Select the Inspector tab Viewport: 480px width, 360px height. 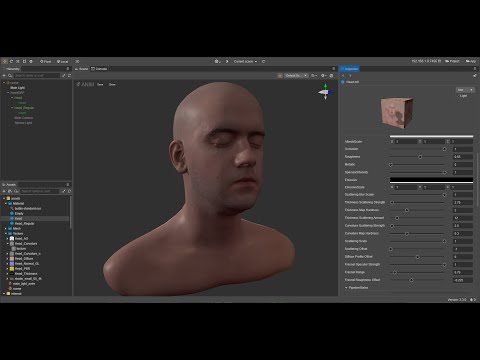point(349,69)
